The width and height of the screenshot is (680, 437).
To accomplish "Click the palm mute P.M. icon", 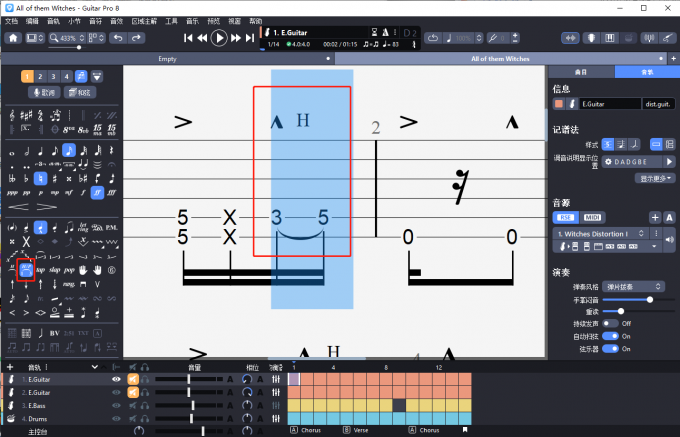I will (x=110, y=227).
